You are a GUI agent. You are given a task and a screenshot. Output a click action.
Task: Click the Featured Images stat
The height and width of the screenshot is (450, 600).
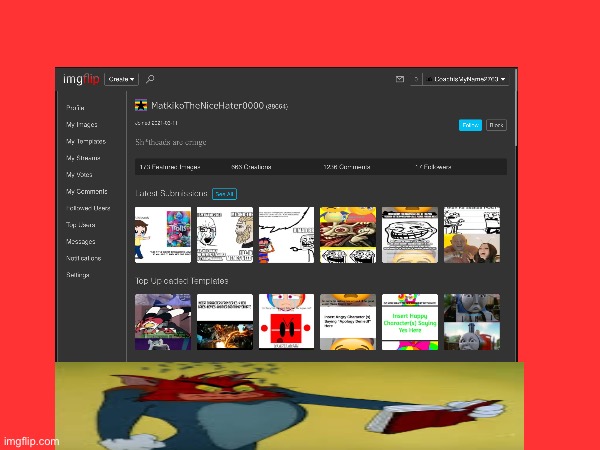[170, 167]
